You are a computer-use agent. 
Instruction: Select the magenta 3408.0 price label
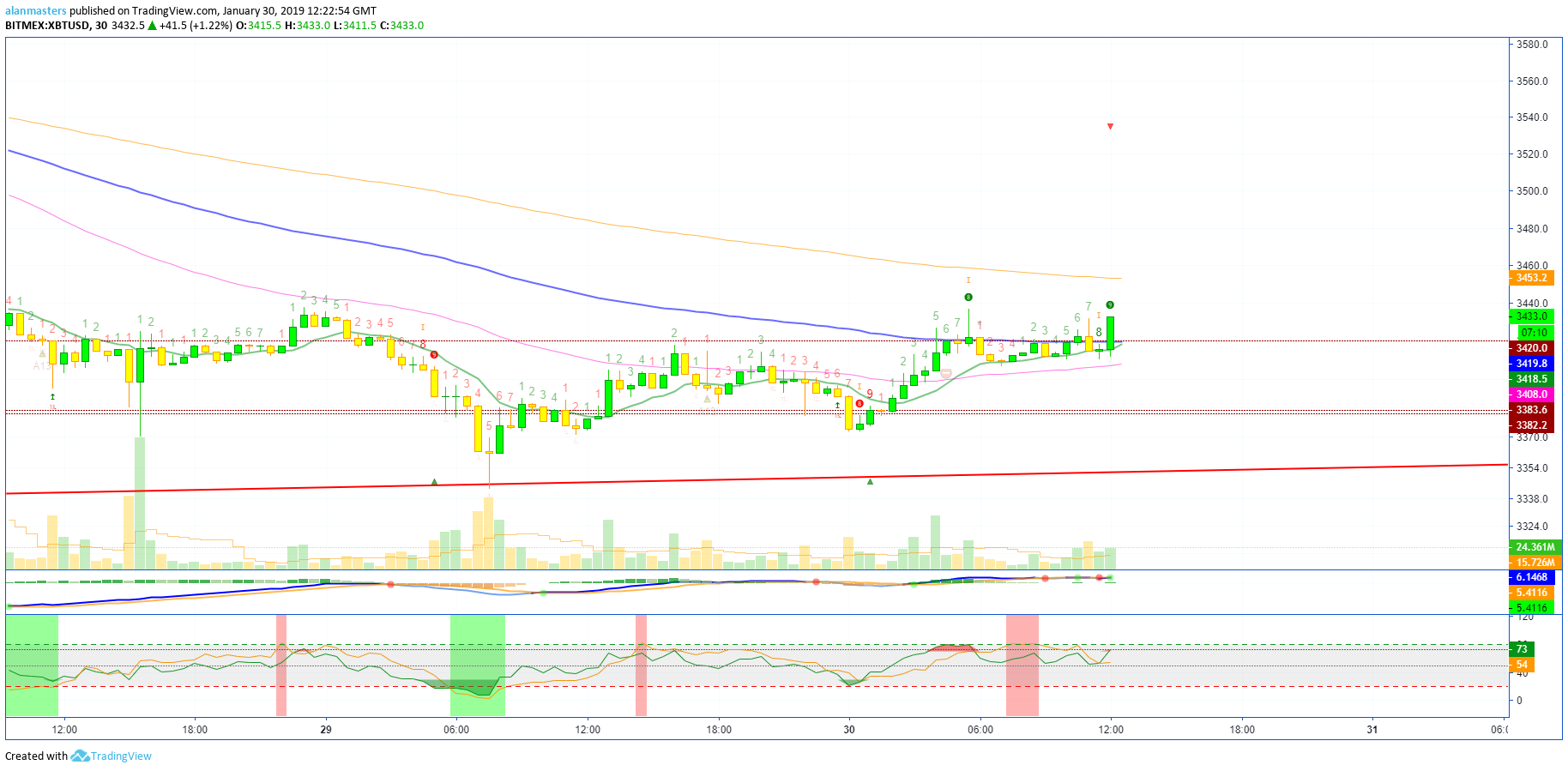point(1531,395)
